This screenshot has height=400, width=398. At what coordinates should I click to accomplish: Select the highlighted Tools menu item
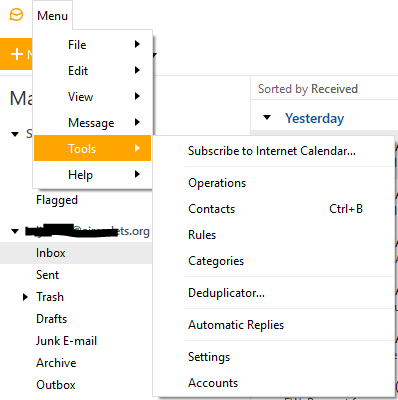coord(92,148)
